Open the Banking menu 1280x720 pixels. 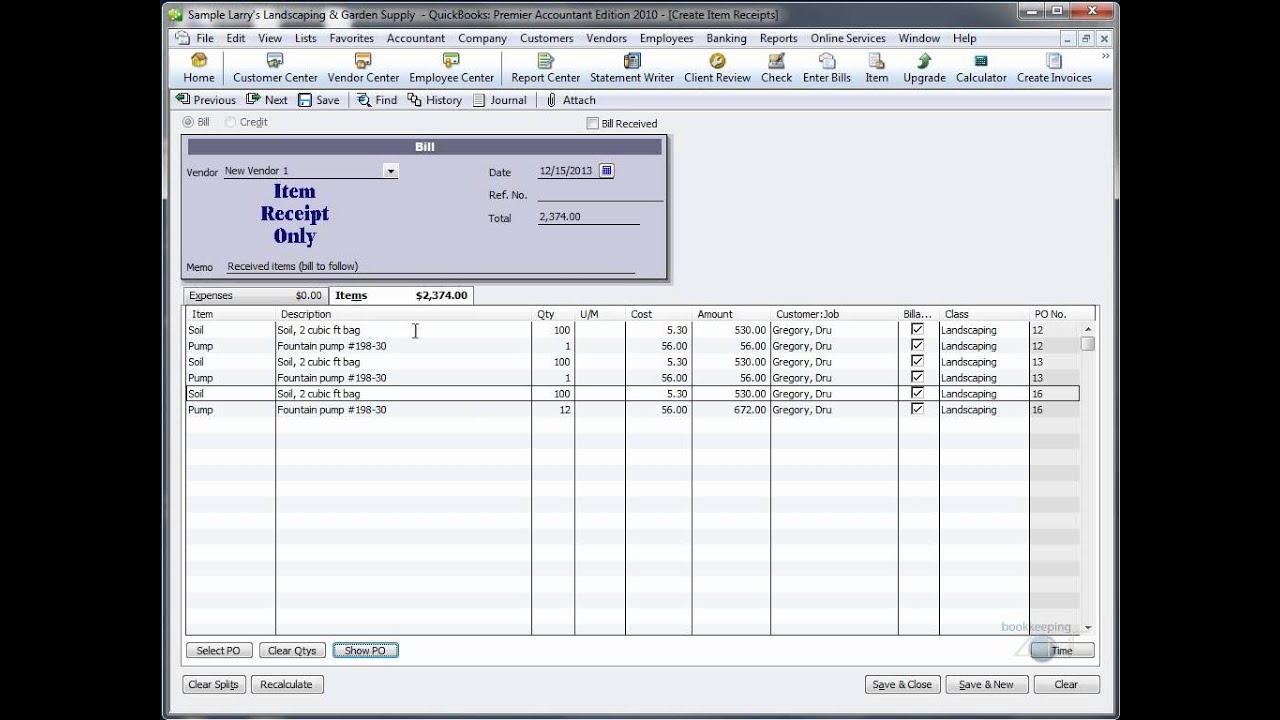[x=726, y=38]
